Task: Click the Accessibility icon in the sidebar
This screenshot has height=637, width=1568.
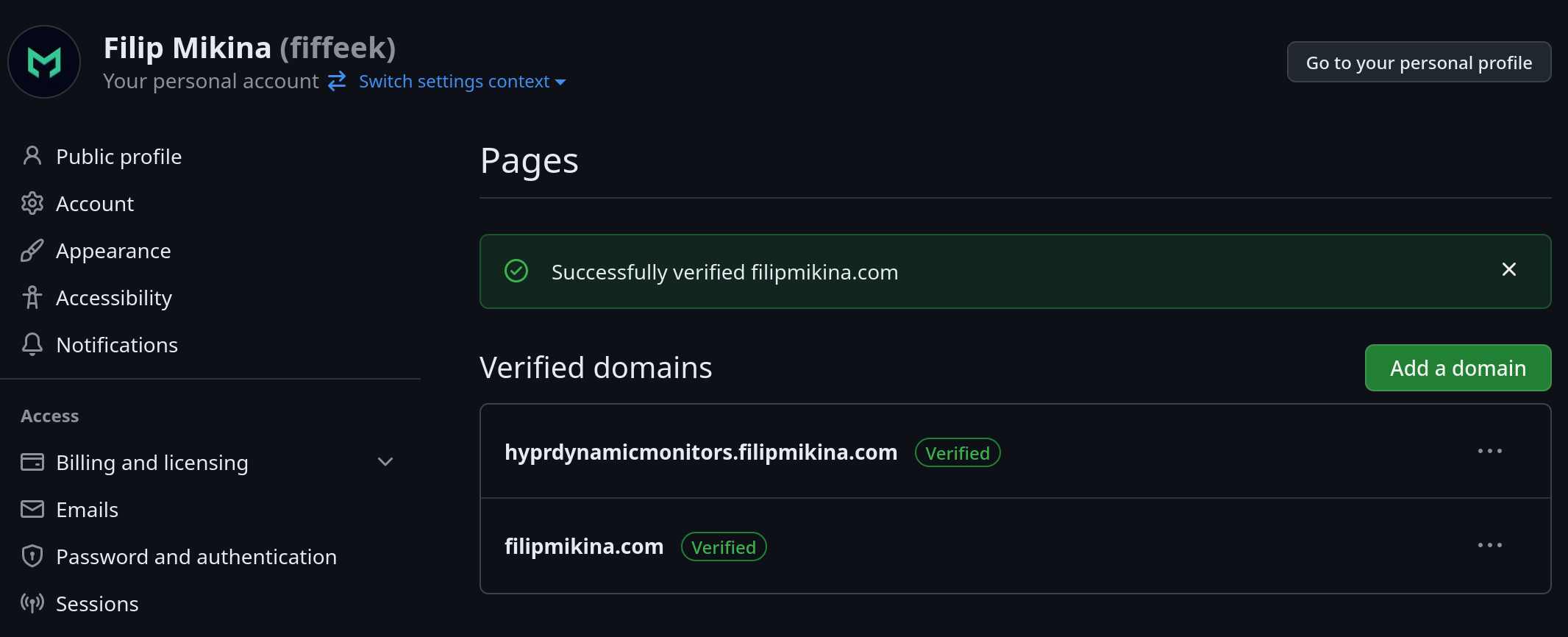Action: click(x=32, y=297)
